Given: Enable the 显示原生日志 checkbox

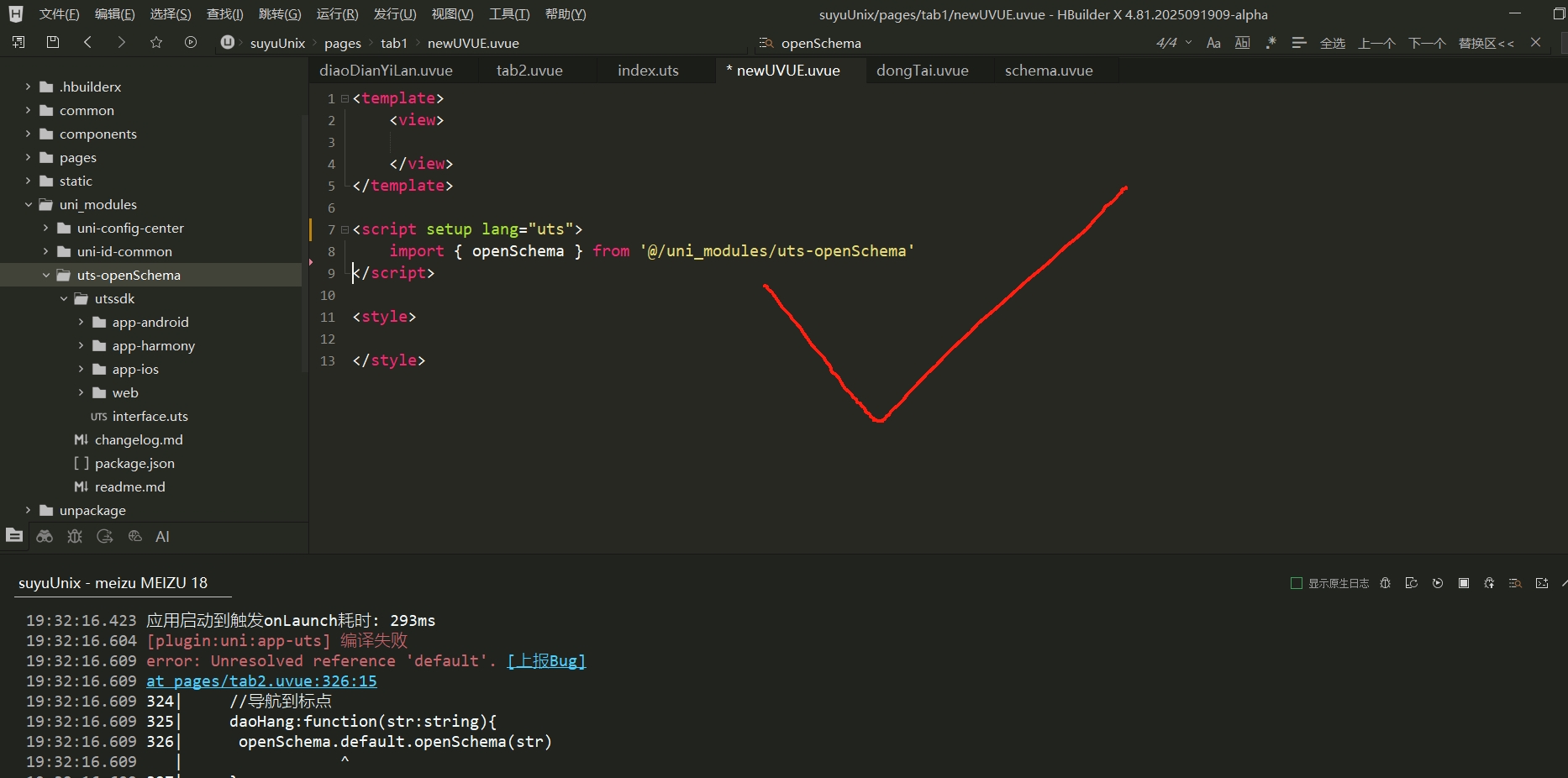Looking at the screenshot, I should click(1296, 583).
